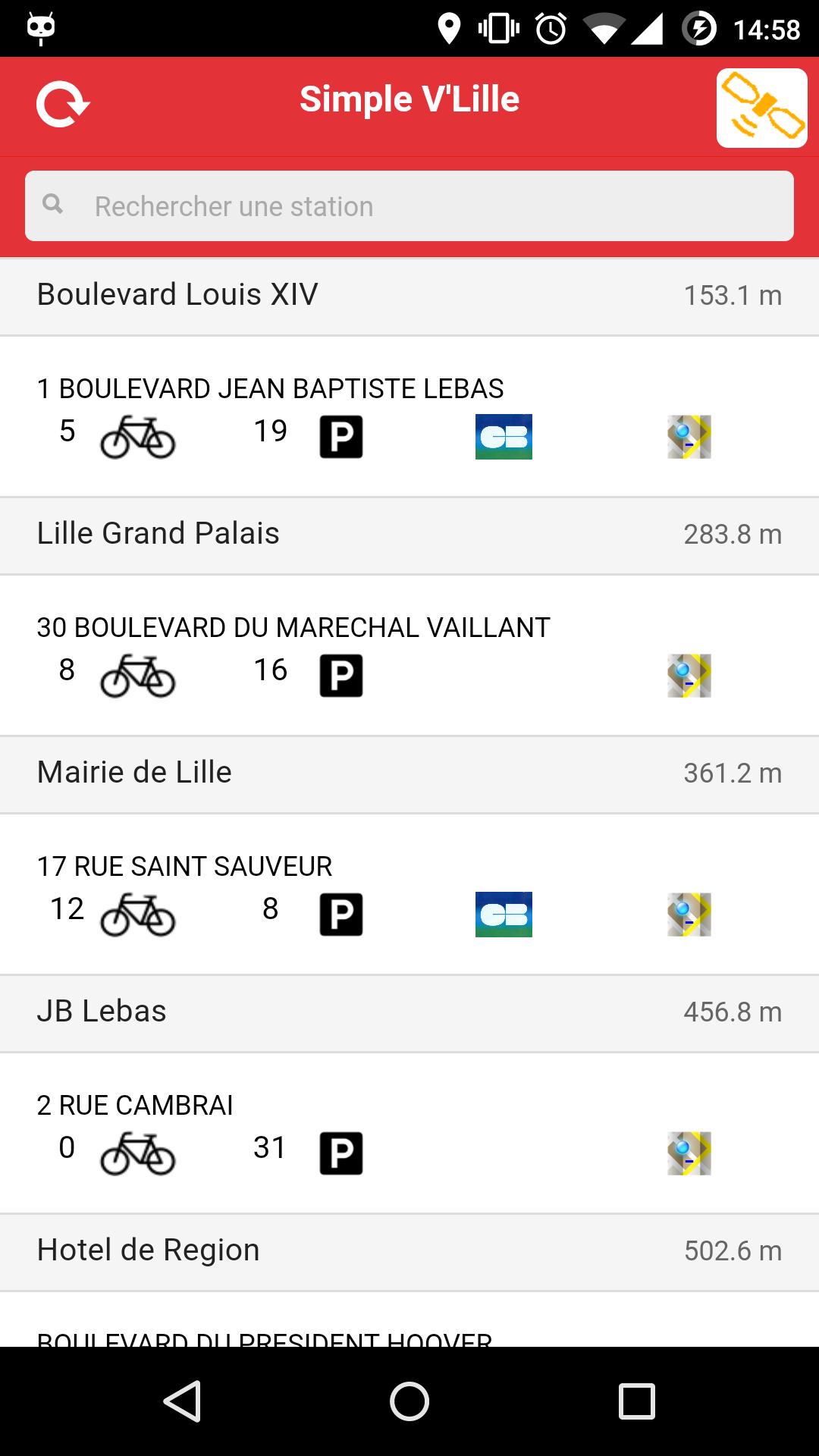
Task: Open the JB Lebas station
Action: click(409, 1012)
